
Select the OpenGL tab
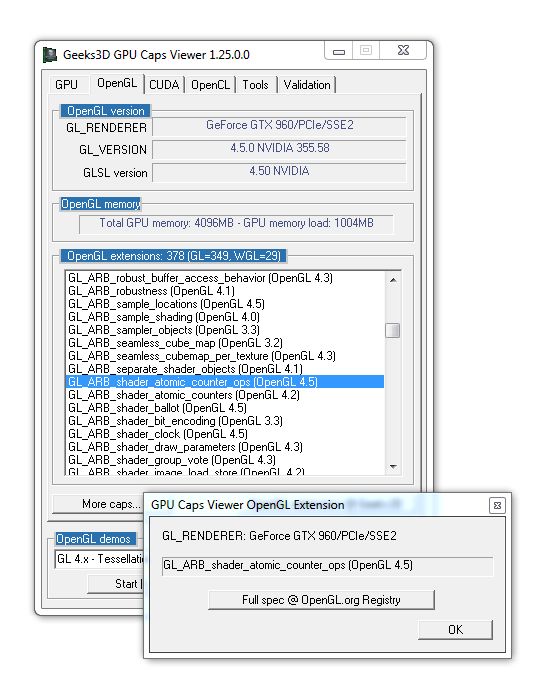tap(117, 83)
